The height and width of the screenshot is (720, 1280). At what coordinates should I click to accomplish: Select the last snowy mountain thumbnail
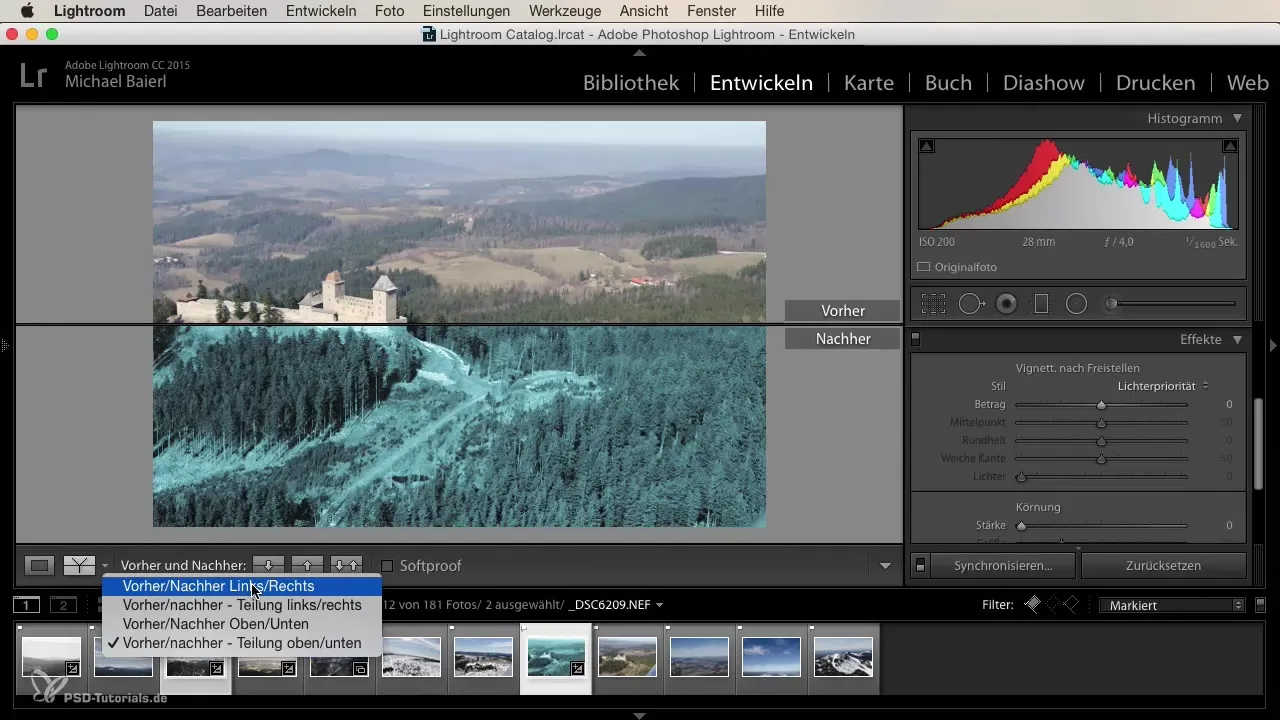(843, 657)
